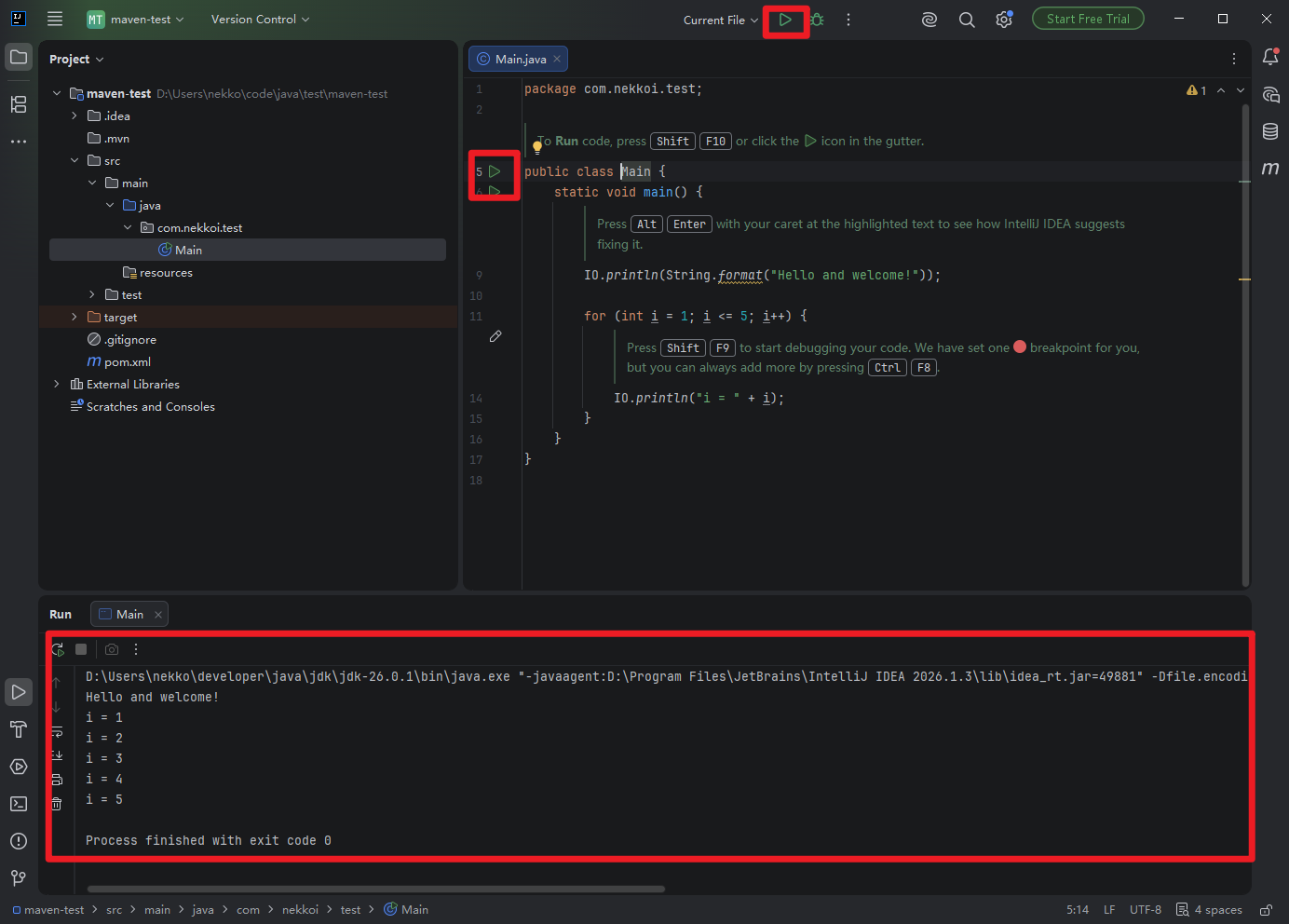Click the warning count indicator in the editor
The height and width of the screenshot is (924, 1289).
click(x=1197, y=90)
